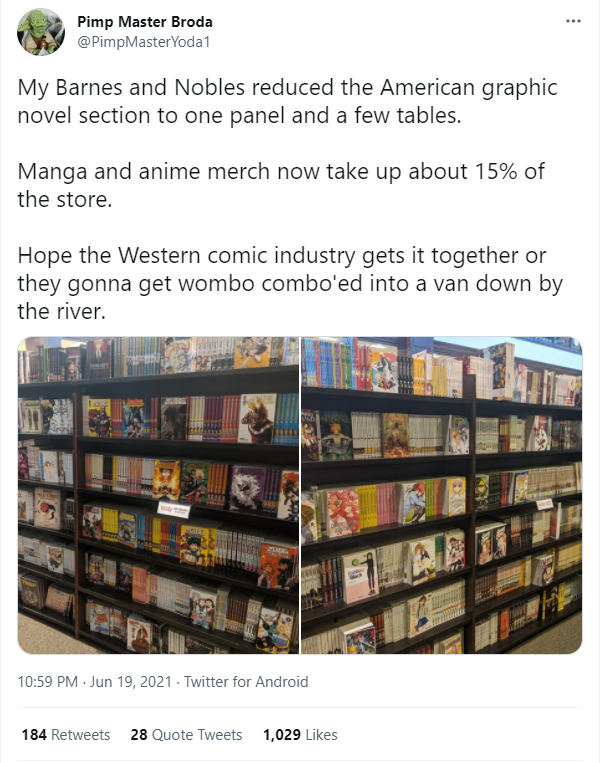Click the My Hero Academia volume in left photo
The width and height of the screenshot is (606, 763).
tap(197, 546)
